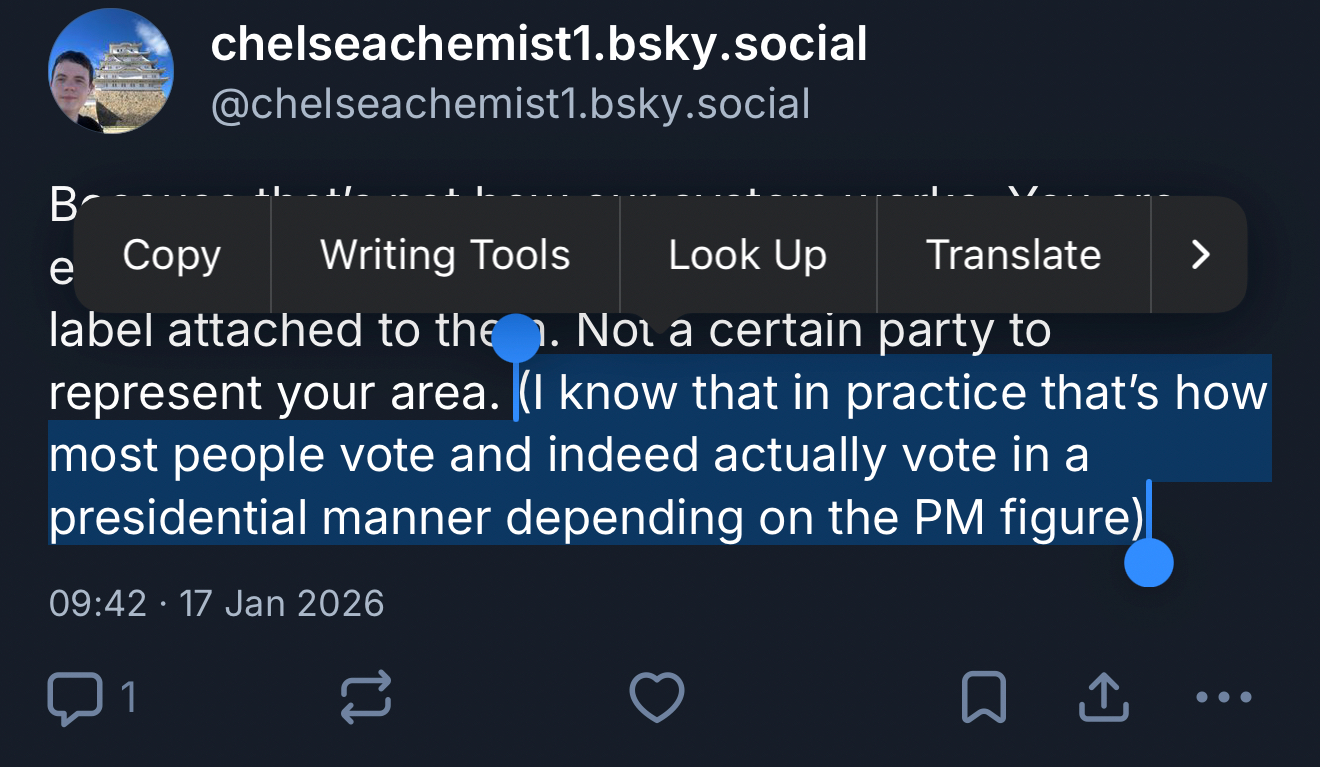Open the castle profile avatar

pos(111,71)
